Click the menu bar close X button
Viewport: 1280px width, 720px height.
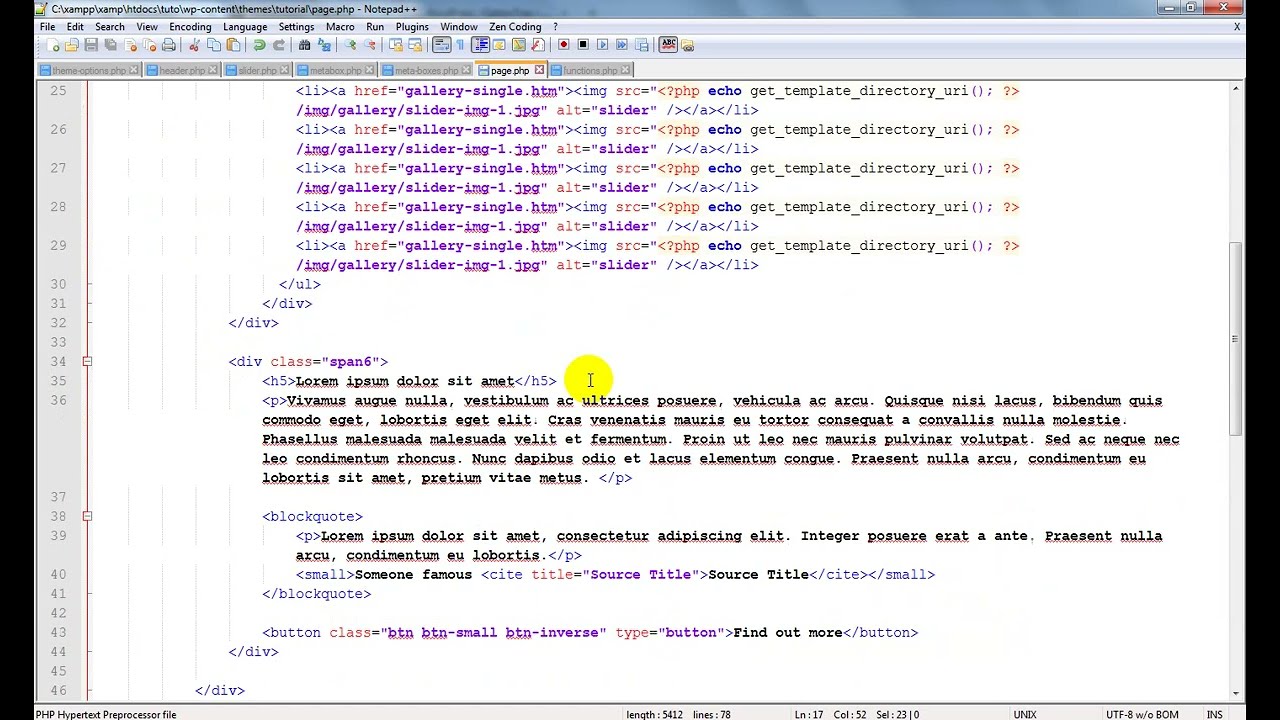(1237, 27)
